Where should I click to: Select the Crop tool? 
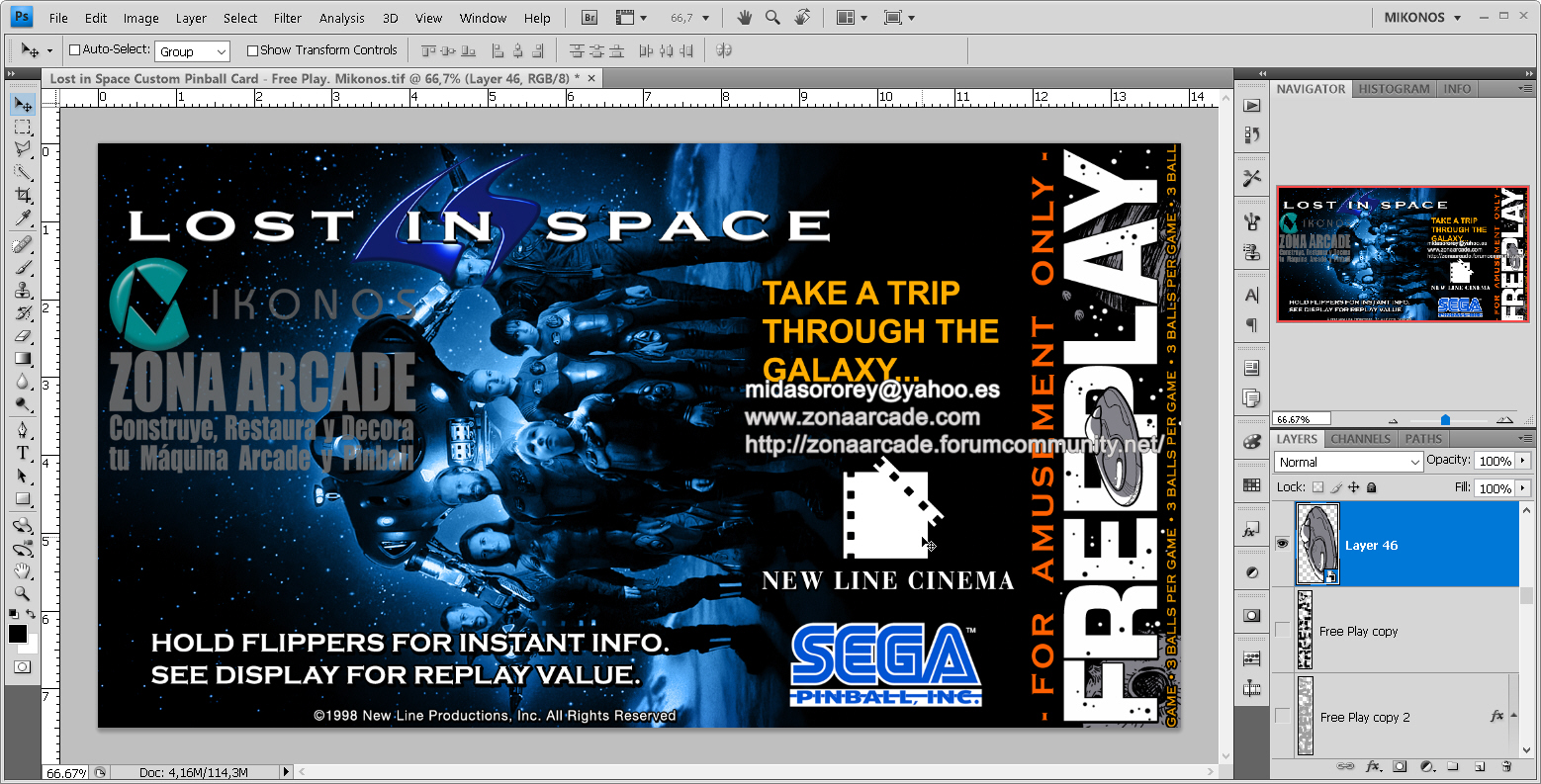(23, 195)
